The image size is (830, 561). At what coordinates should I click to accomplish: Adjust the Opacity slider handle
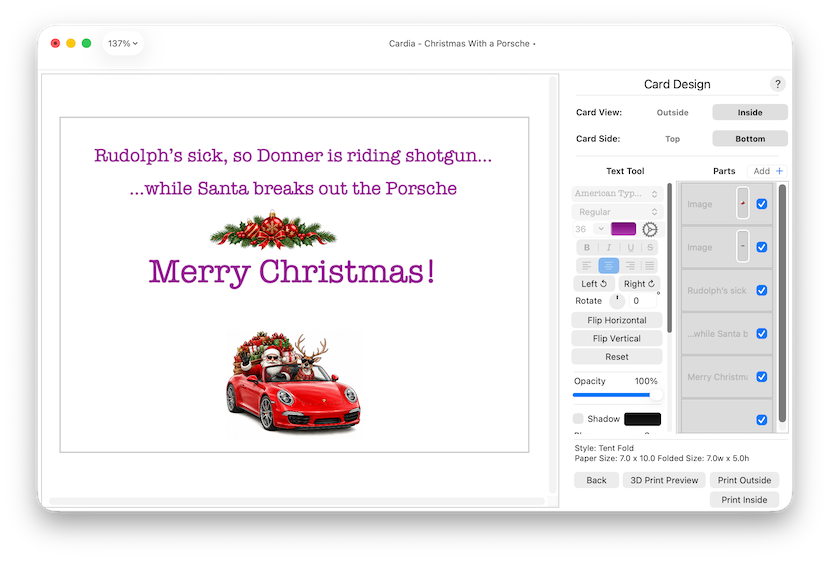[656, 395]
